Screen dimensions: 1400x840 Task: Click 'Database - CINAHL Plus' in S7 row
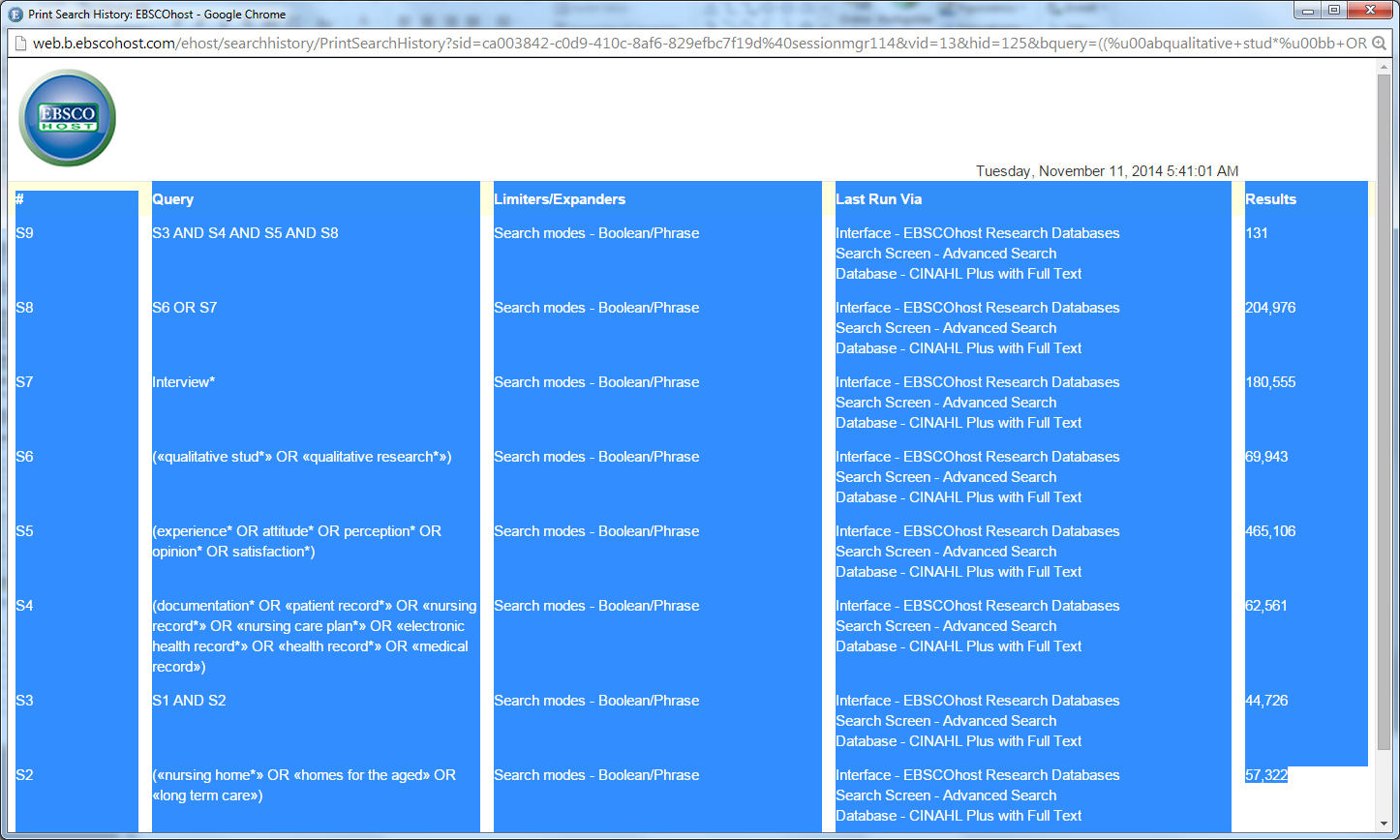[x=959, y=423]
